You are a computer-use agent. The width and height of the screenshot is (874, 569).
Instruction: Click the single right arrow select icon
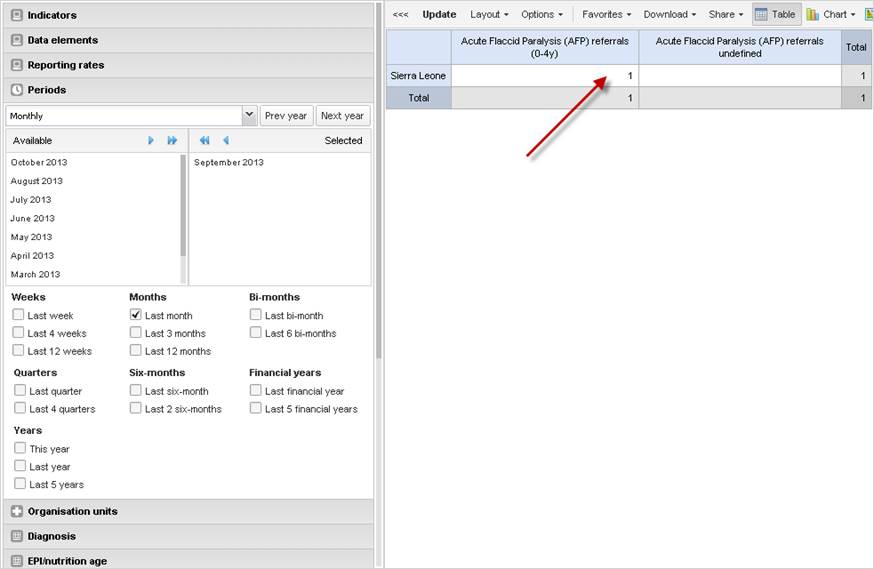[x=151, y=141]
